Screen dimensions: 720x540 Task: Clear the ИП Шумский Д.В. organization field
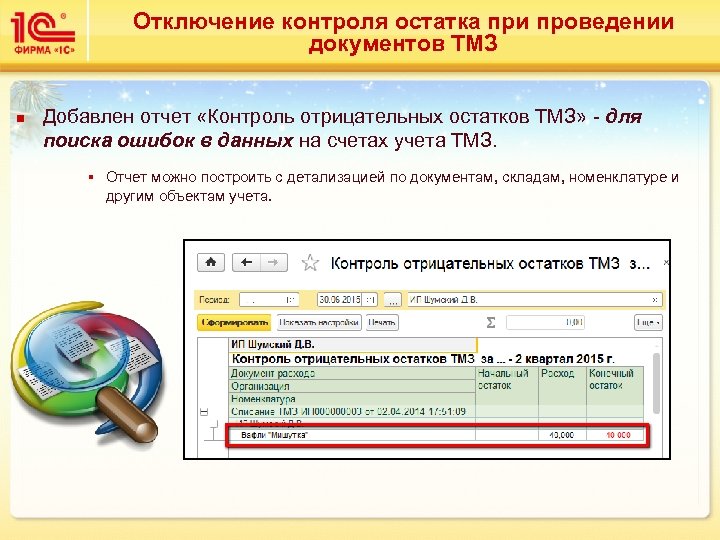coord(655,300)
